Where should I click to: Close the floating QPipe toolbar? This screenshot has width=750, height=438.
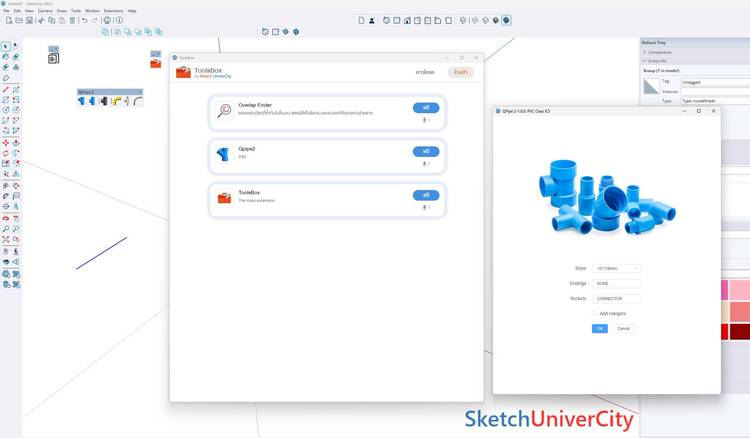[x=140, y=92]
